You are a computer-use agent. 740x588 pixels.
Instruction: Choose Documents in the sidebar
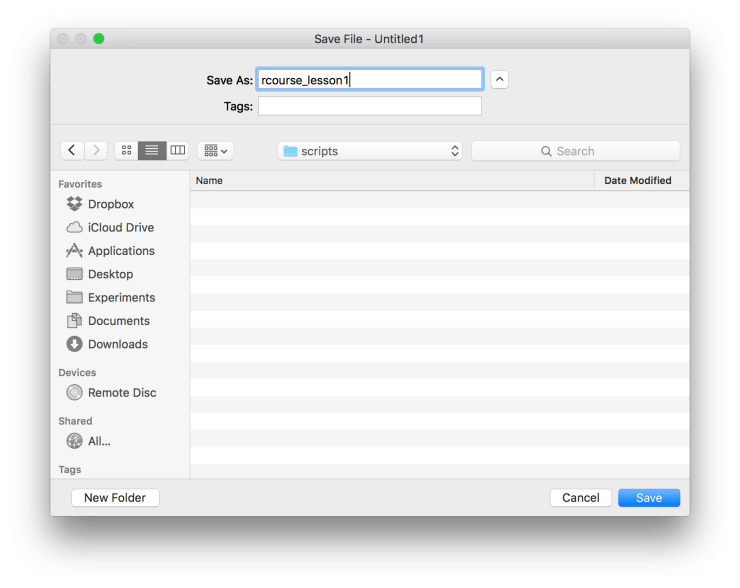click(118, 321)
